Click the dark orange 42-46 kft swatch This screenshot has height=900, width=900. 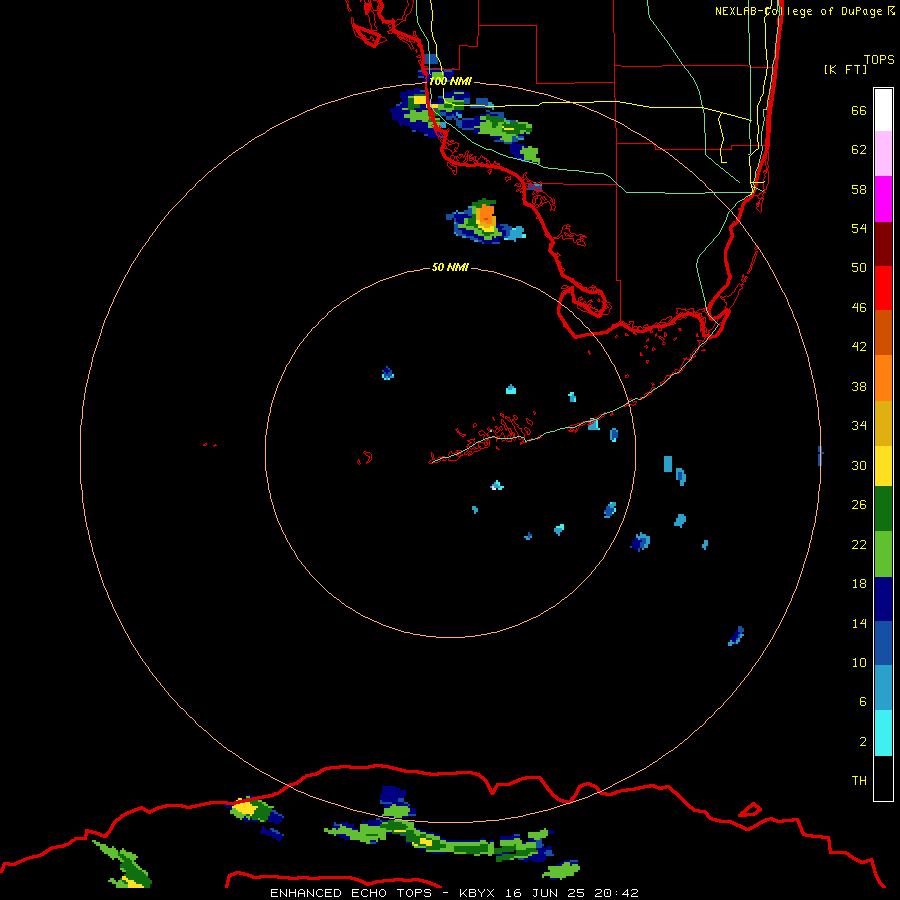(x=883, y=332)
